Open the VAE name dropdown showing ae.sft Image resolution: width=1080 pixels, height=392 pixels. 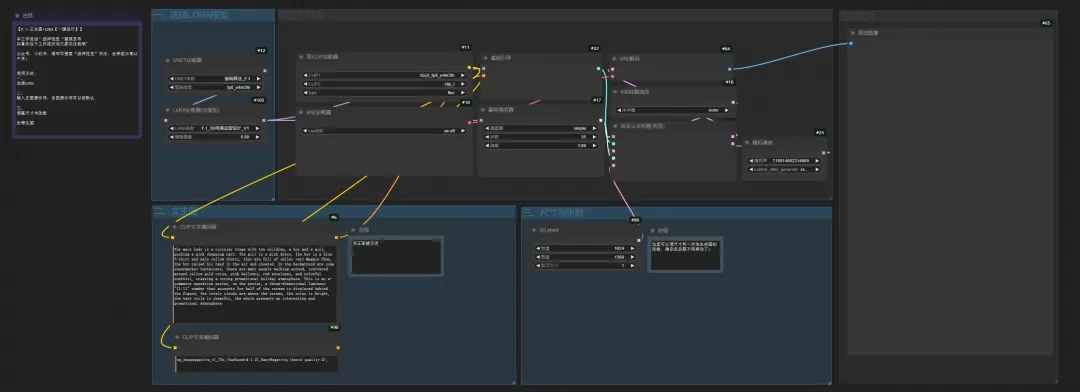384,130
